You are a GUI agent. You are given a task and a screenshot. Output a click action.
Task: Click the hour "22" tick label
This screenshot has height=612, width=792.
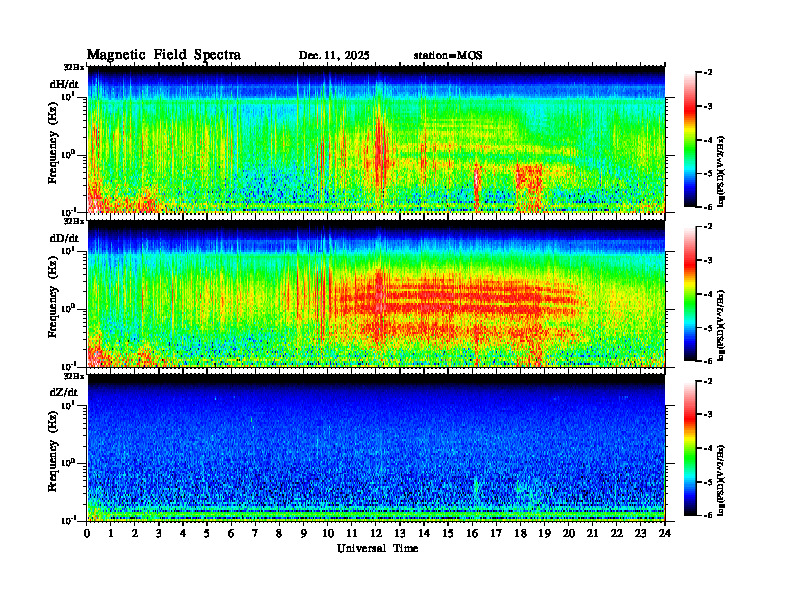point(616,534)
